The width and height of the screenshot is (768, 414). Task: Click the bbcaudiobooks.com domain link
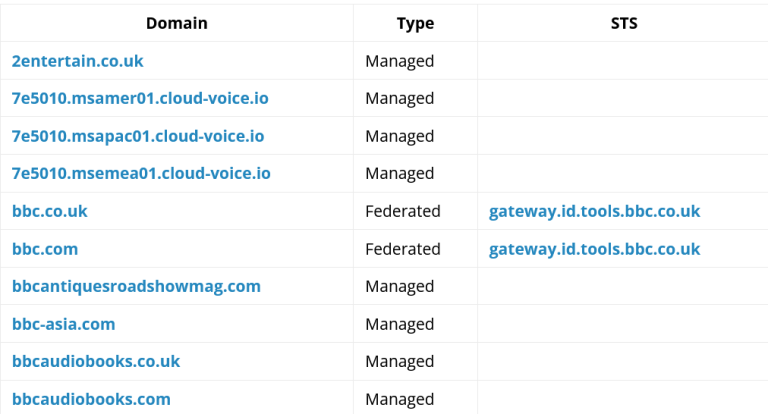[91, 399]
